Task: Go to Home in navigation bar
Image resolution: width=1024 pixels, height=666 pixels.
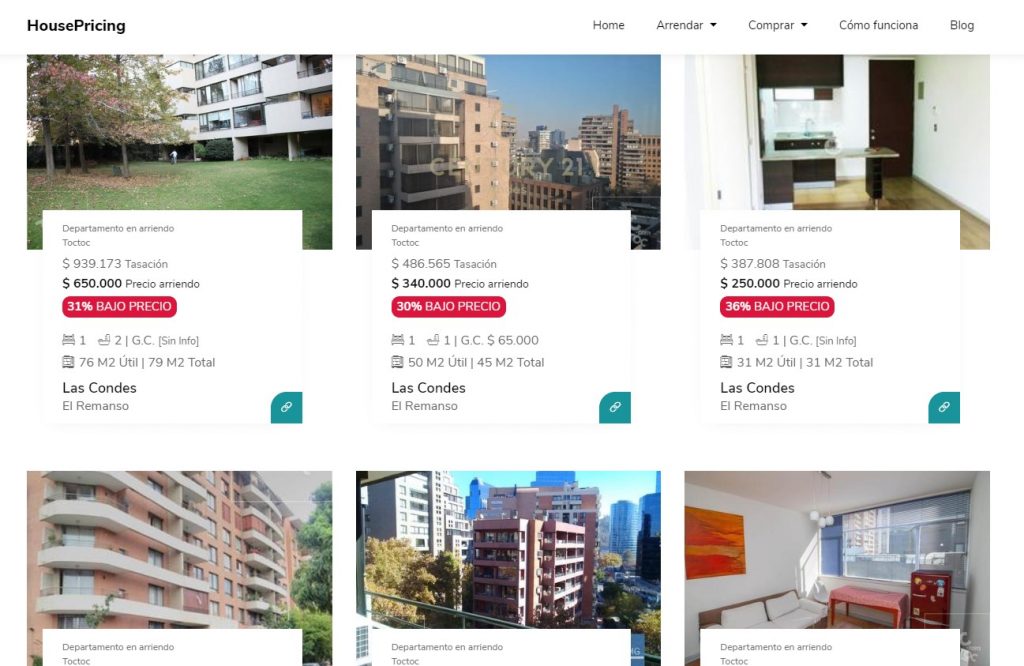Action: (x=609, y=25)
